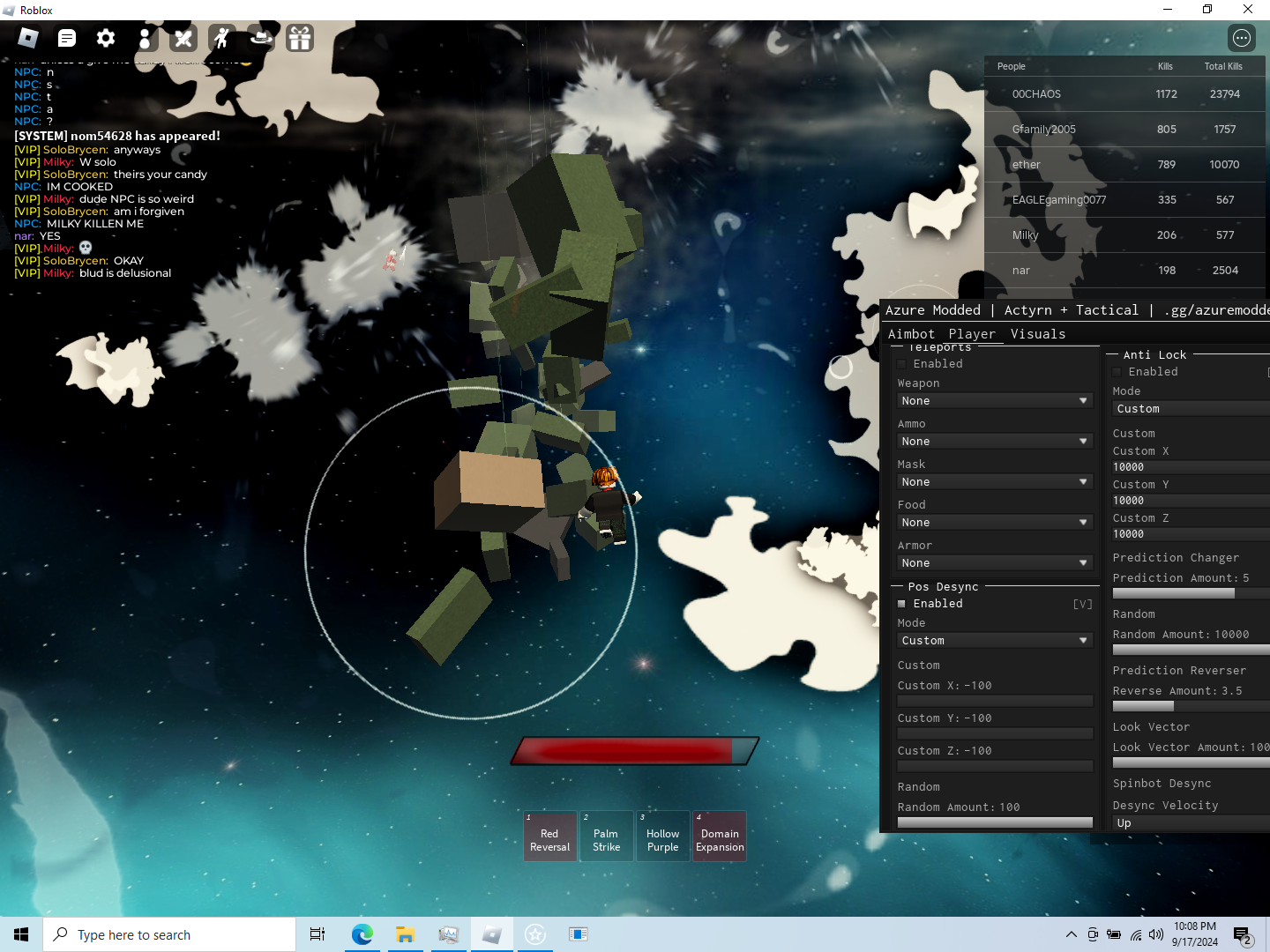Image resolution: width=1270 pixels, height=952 pixels.
Task: Show hidden system tray icons
Action: (1071, 934)
